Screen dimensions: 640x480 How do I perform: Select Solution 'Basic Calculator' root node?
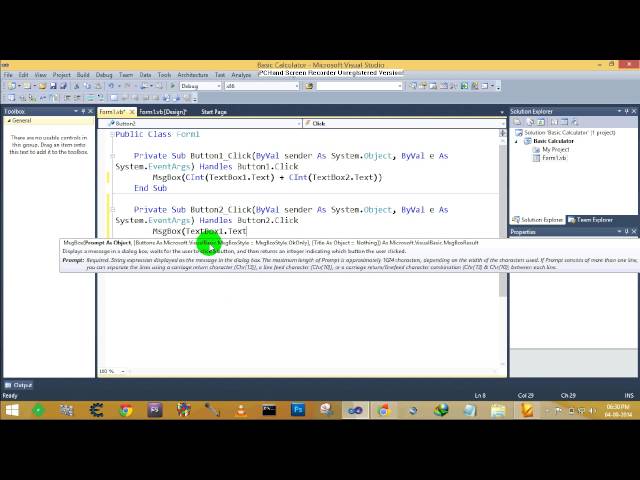point(570,133)
